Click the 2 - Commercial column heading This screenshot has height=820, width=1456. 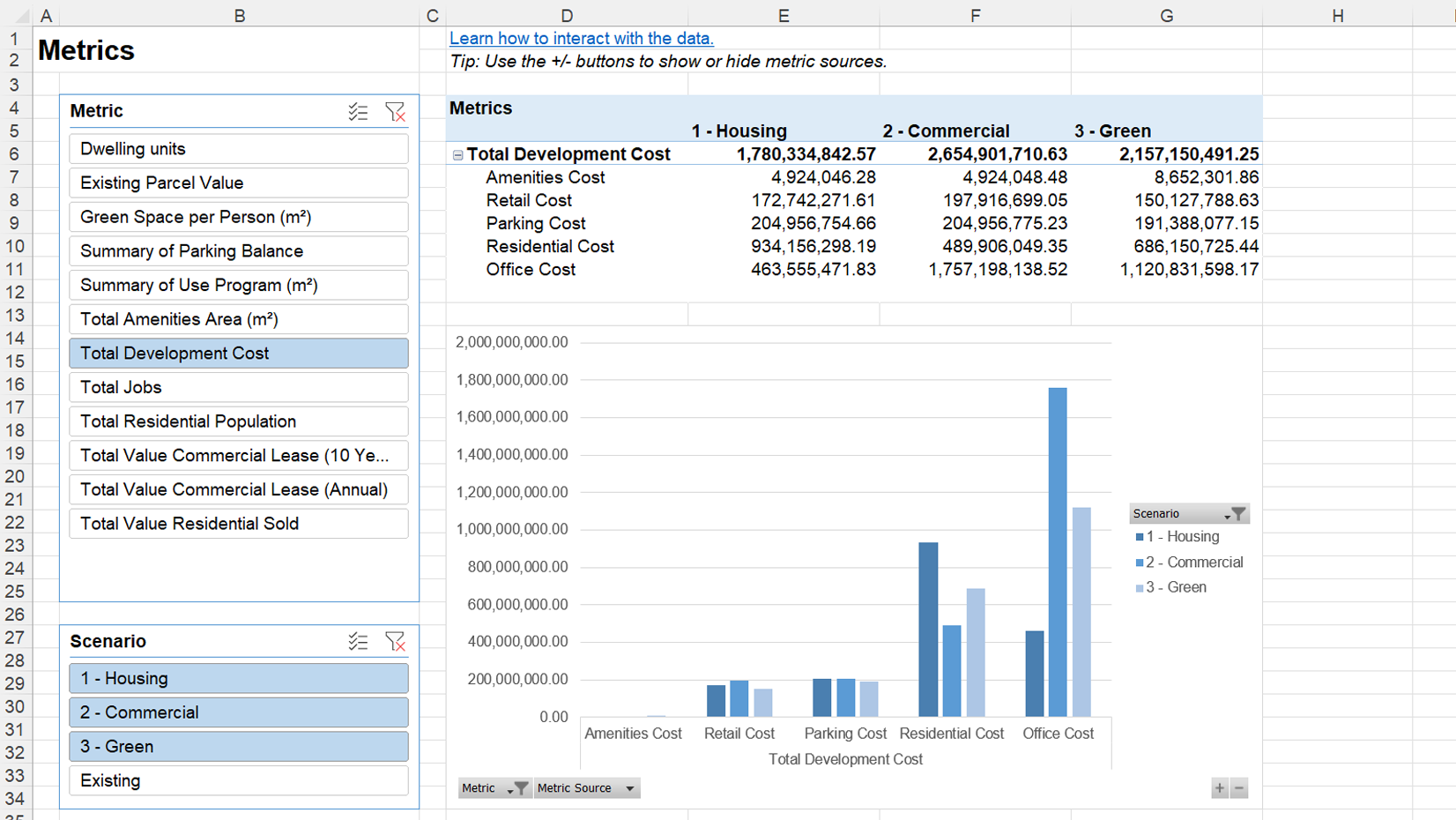pyautogui.click(x=946, y=131)
